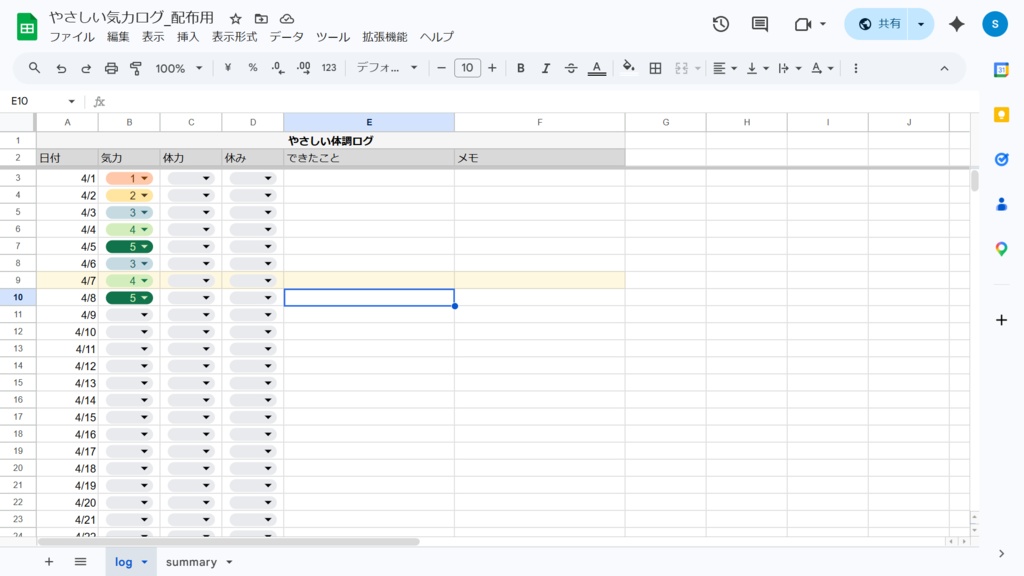Hide the menus with the collapse arrow
This screenshot has width=1024, height=576.
(944, 68)
